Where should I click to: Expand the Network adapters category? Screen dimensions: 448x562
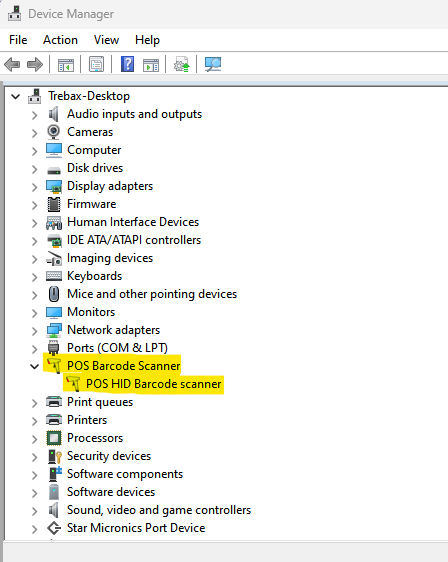(x=34, y=331)
